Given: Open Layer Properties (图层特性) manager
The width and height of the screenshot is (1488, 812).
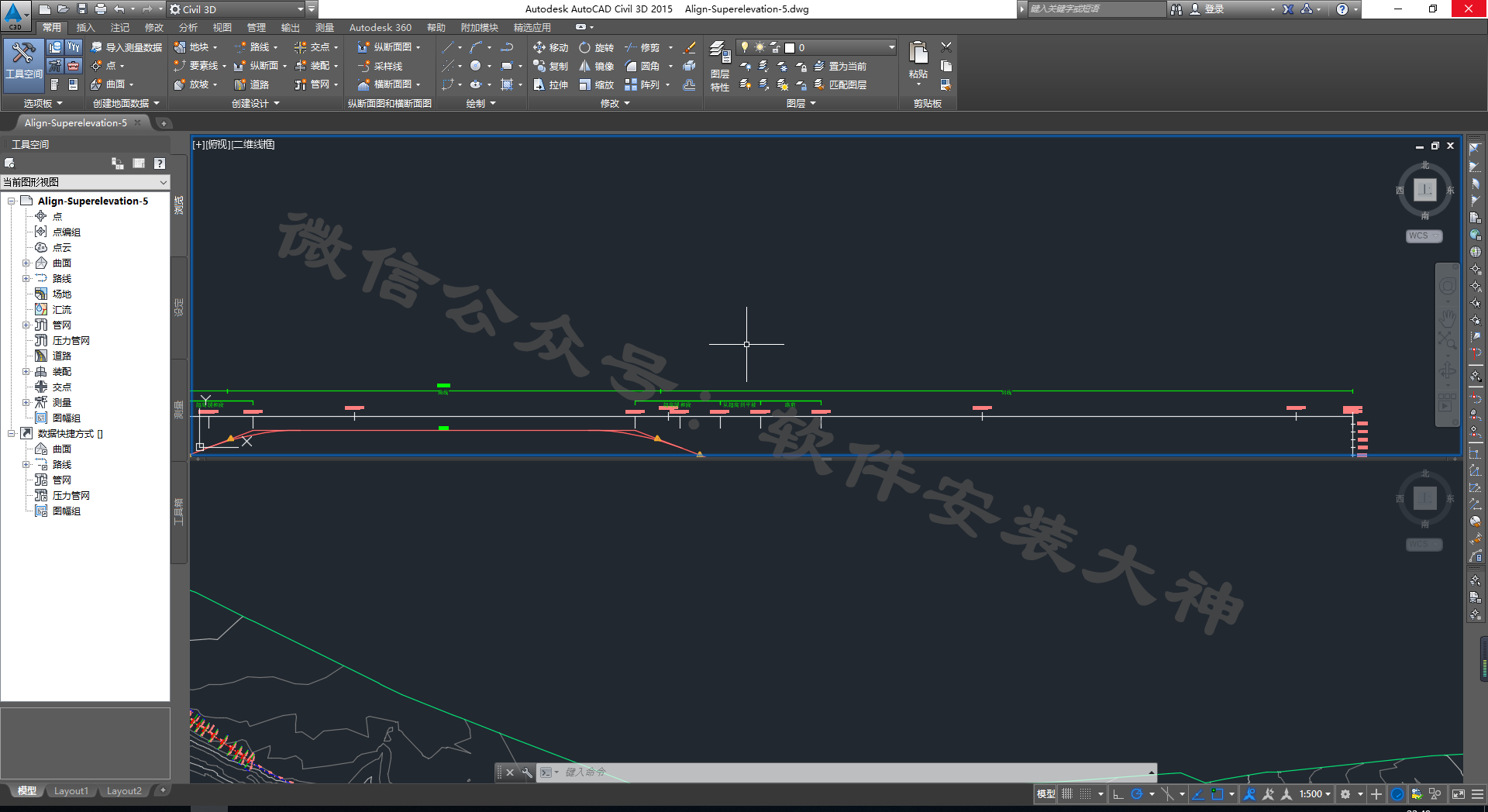Looking at the screenshot, I should [x=720, y=67].
